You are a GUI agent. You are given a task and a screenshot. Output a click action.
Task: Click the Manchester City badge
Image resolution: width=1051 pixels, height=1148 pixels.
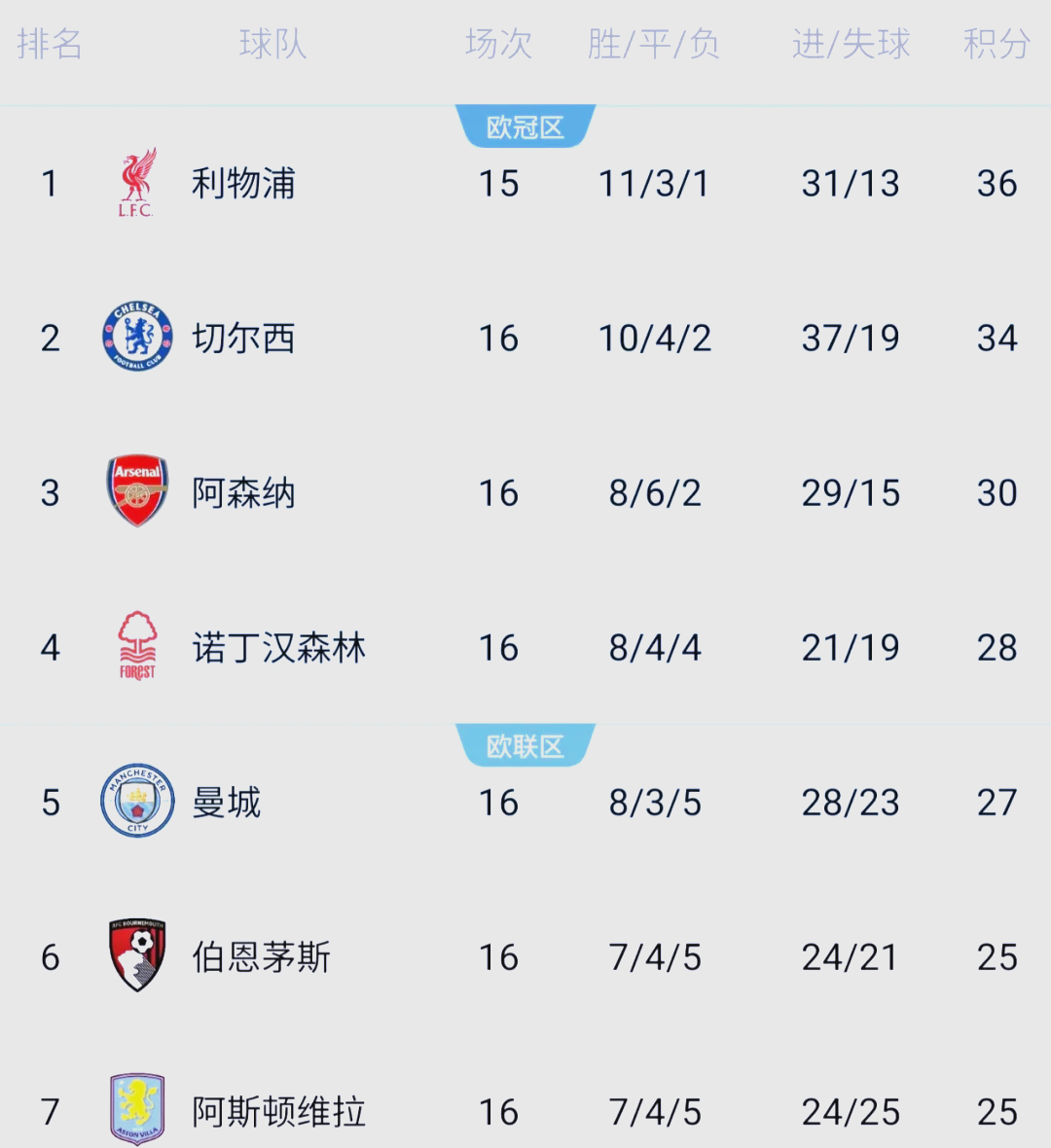click(x=137, y=801)
